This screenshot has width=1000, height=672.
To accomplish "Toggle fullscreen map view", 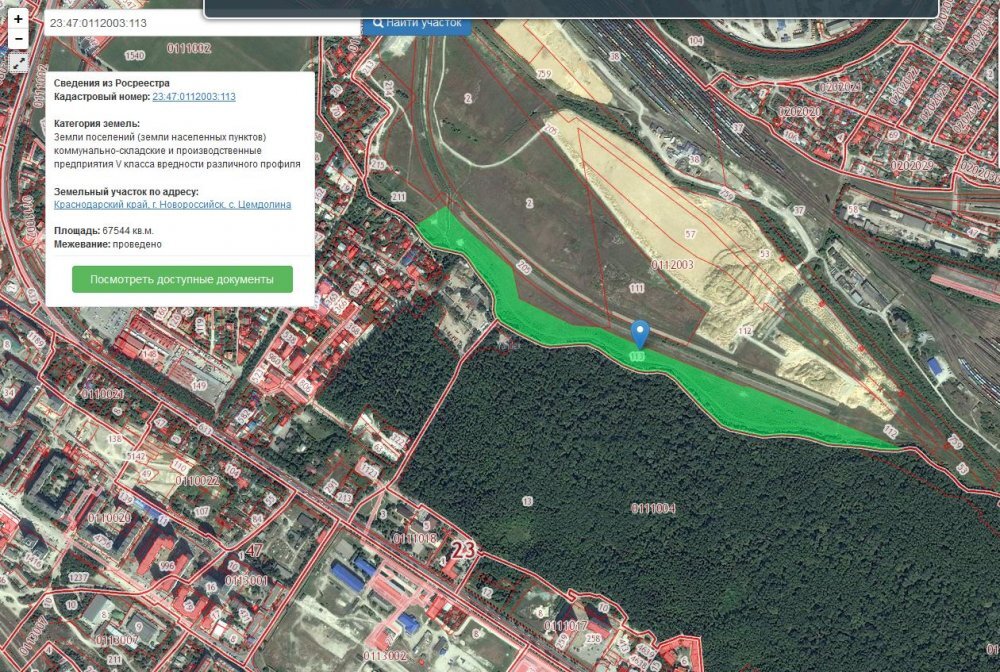I will point(18,63).
